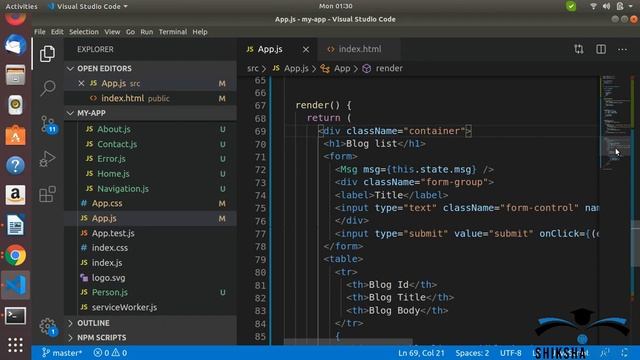The image size is (640, 360).
Task: Open About.js in the explorer
Action: [x=150, y=129]
